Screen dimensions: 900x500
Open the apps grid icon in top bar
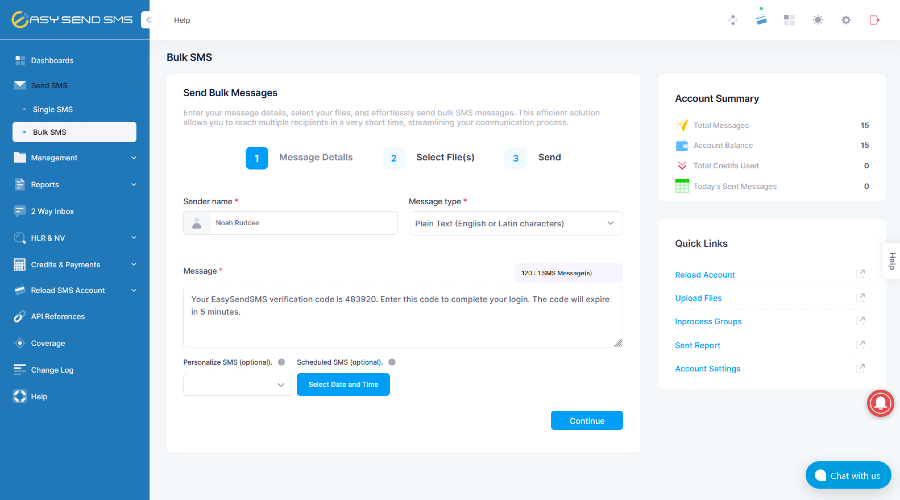(789, 20)
